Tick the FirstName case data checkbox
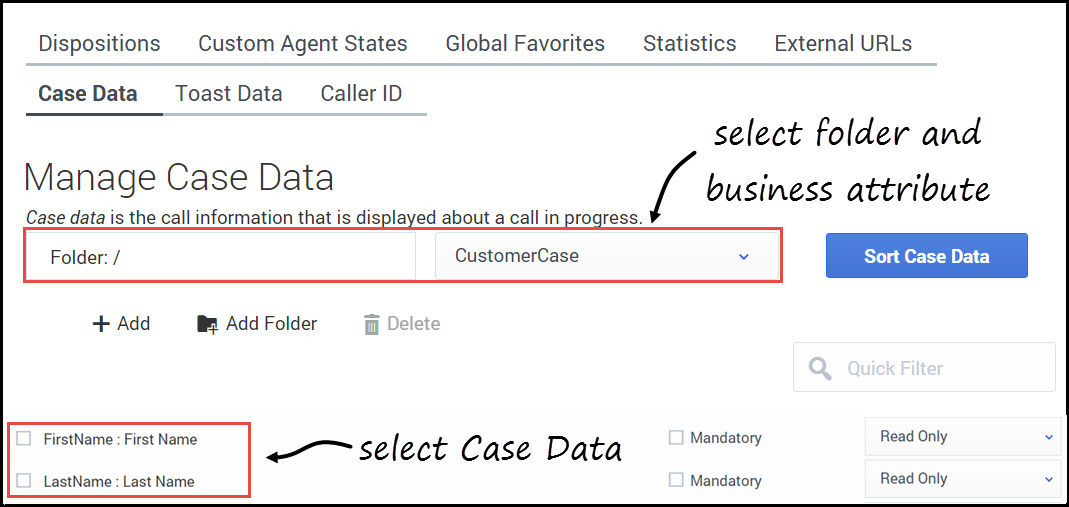The image size is (1069, 507). coord(24,438)
